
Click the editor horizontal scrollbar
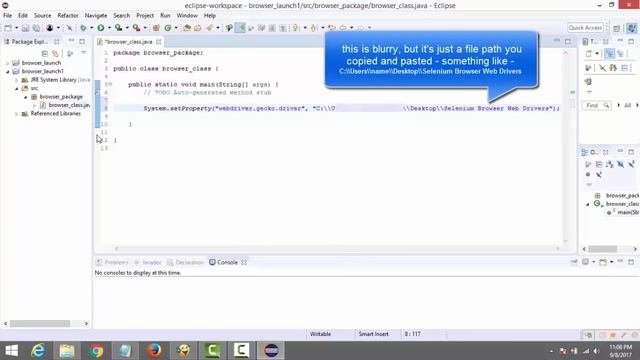(x=337, y=248)
